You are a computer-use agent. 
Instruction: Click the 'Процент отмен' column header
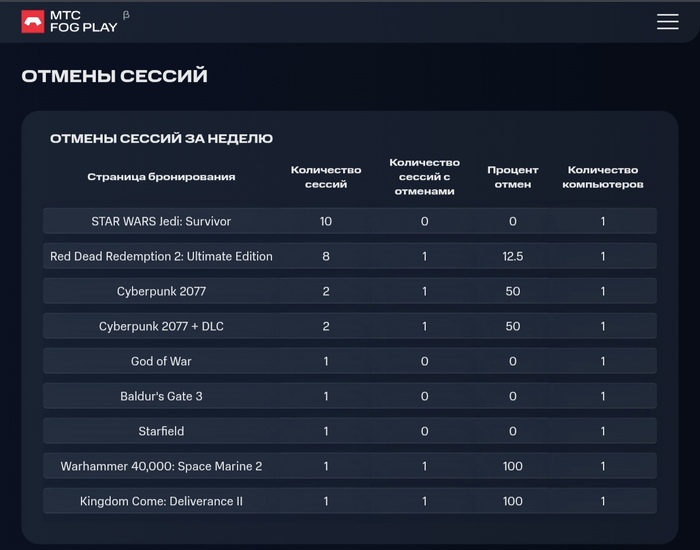pyautogui.click(x=513, y=177)
